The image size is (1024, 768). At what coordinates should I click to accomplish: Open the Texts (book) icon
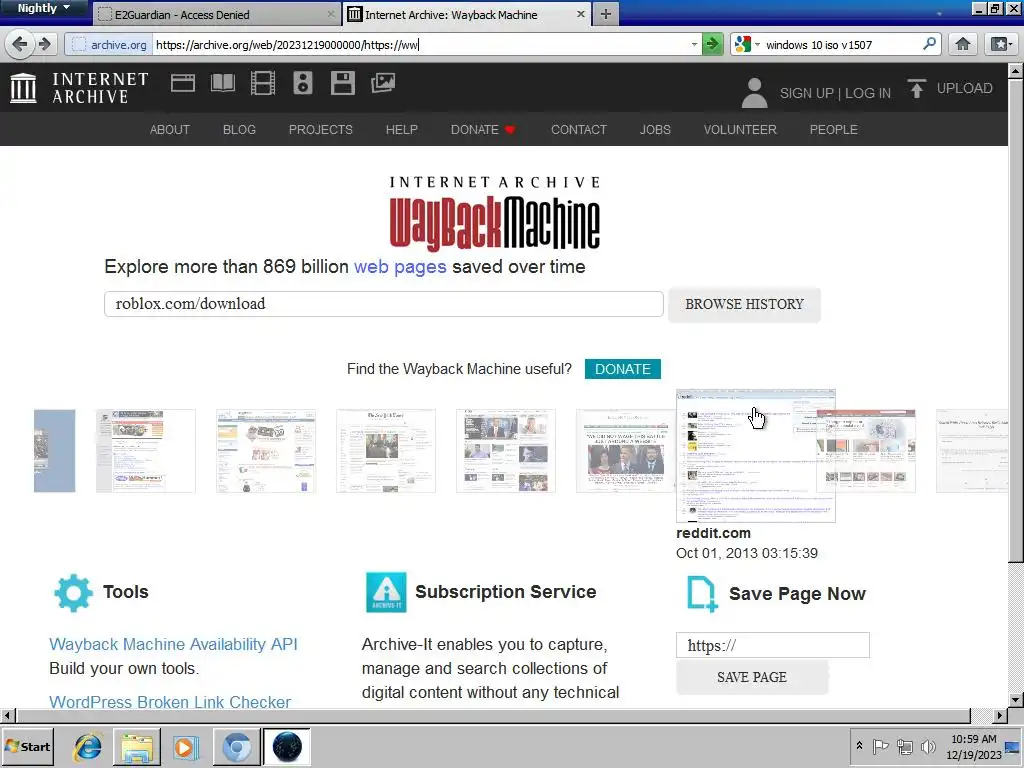(223, 83)
